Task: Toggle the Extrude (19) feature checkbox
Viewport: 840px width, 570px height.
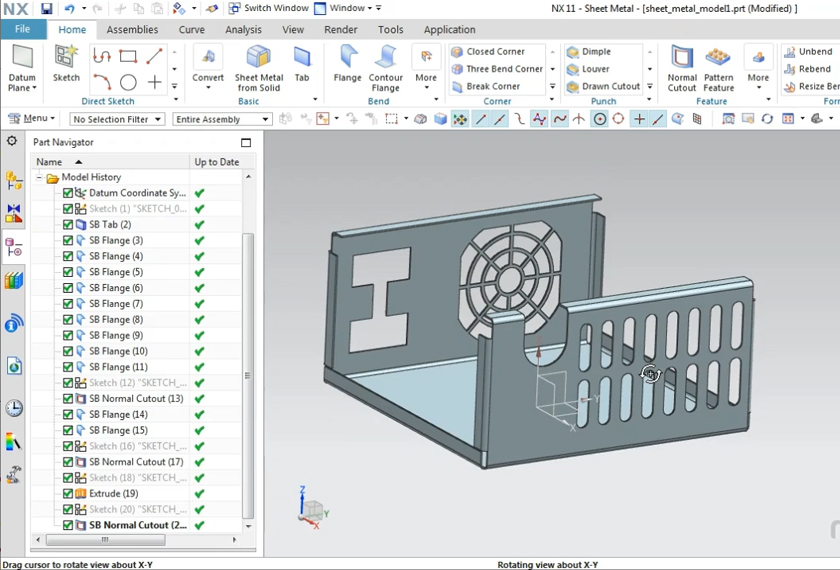Action: 68,493
